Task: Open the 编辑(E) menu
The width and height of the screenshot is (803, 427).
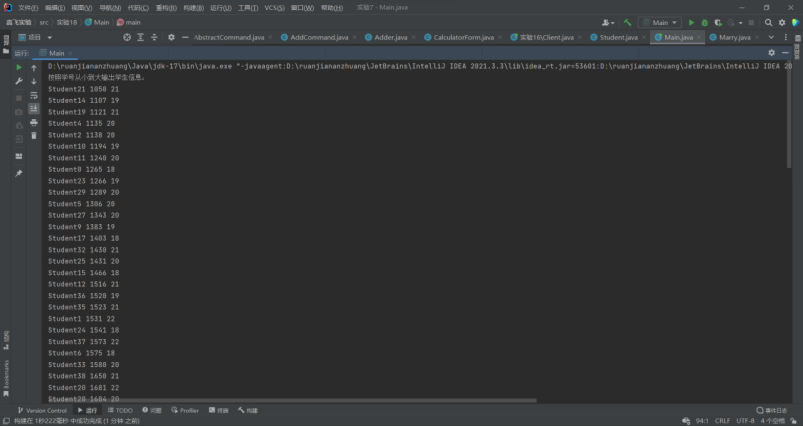Action: coord(54,8)
